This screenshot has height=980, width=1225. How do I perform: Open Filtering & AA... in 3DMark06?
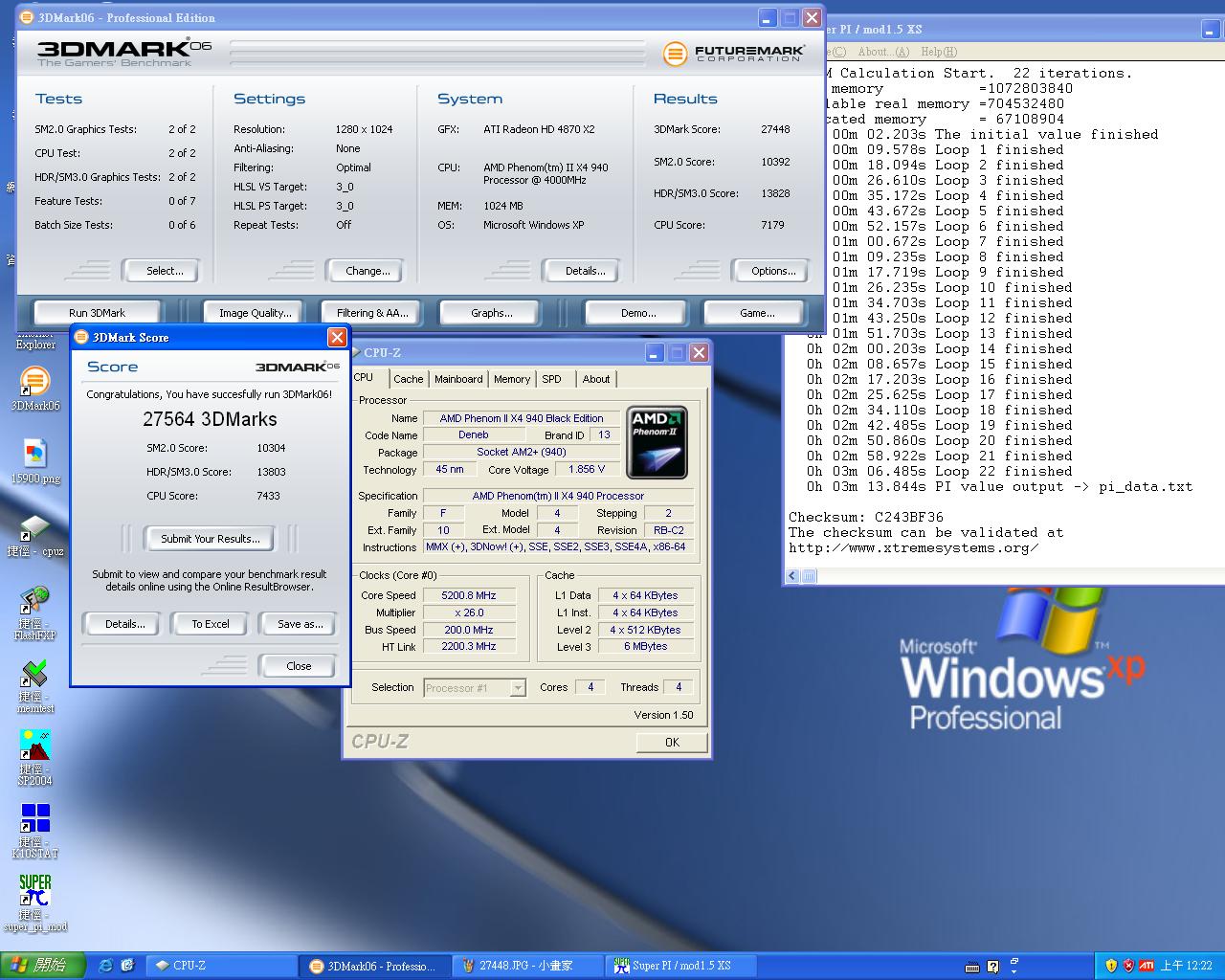(x=372, y=313)
